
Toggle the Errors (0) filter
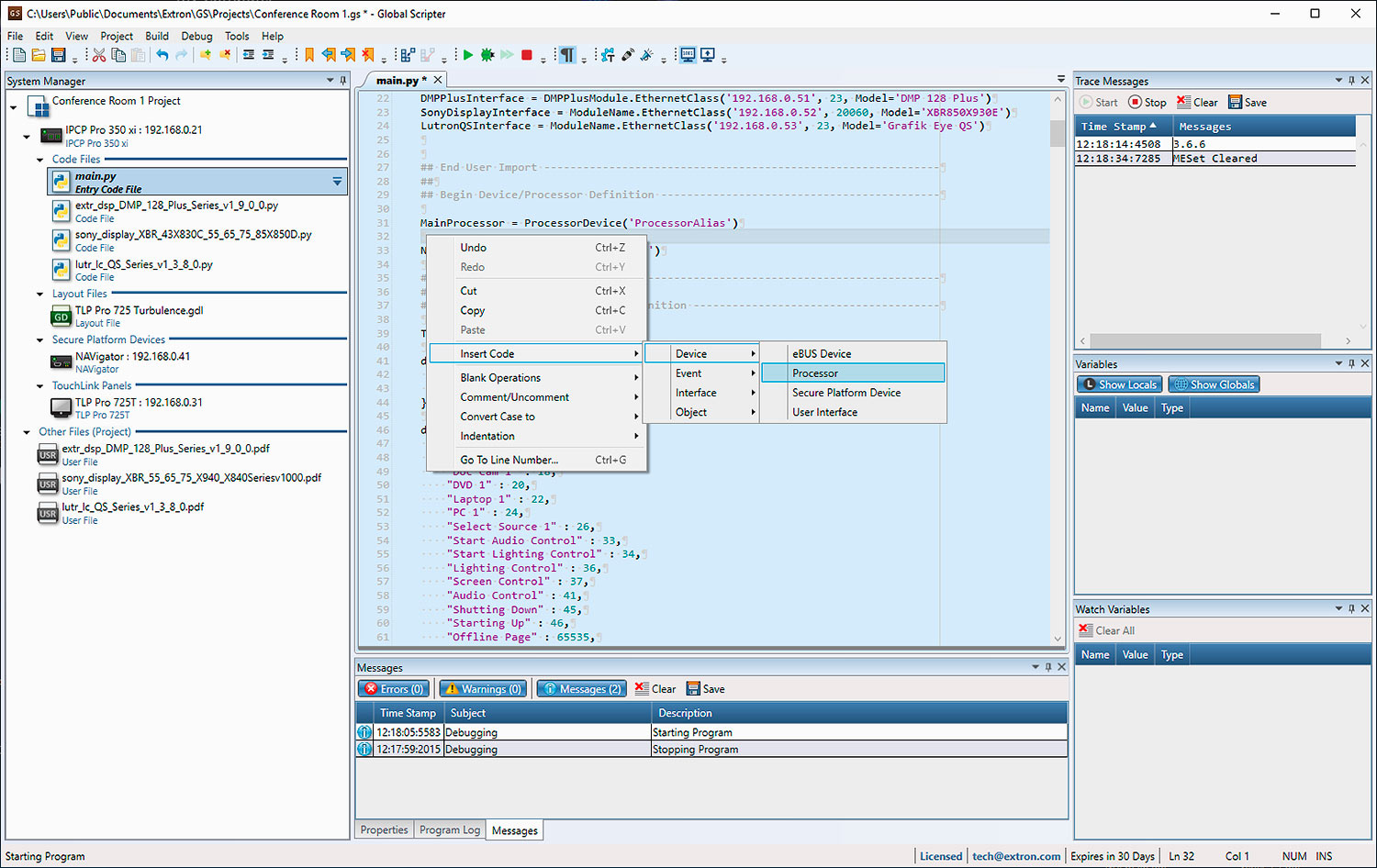(394, 689)
